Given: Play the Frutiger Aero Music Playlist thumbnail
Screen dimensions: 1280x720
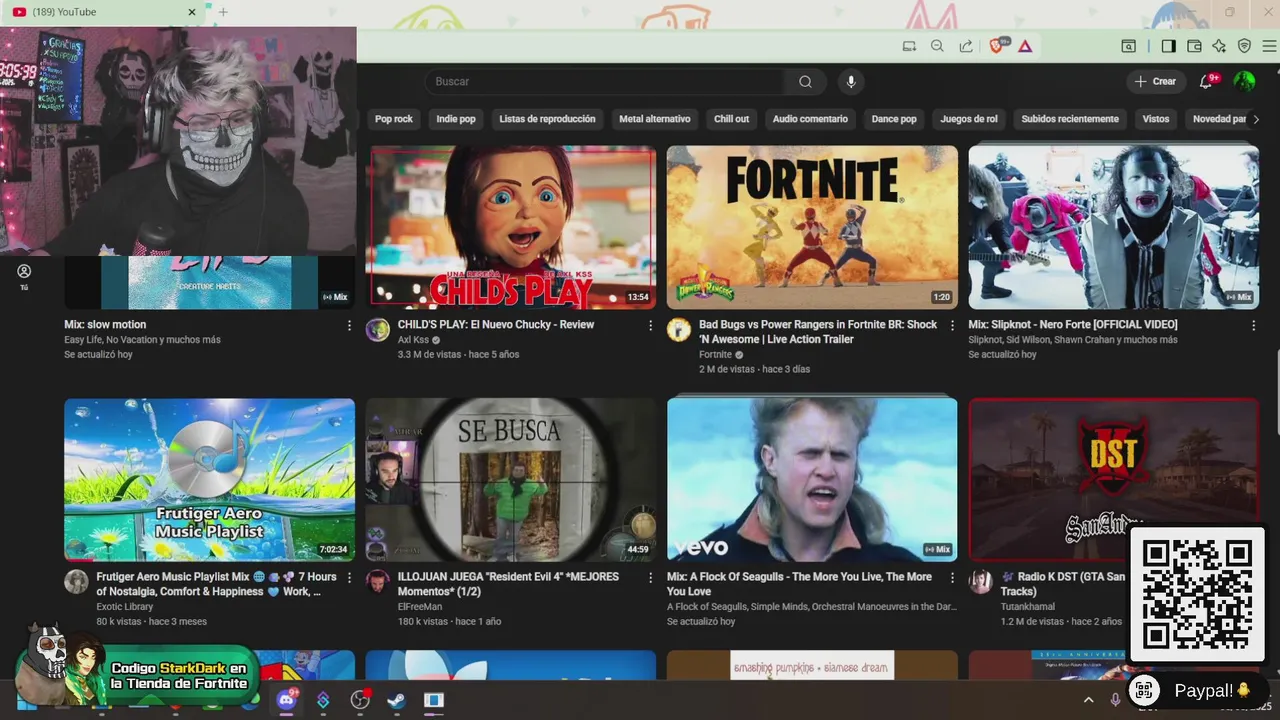Looking at the screenshot, I should 209,480.
